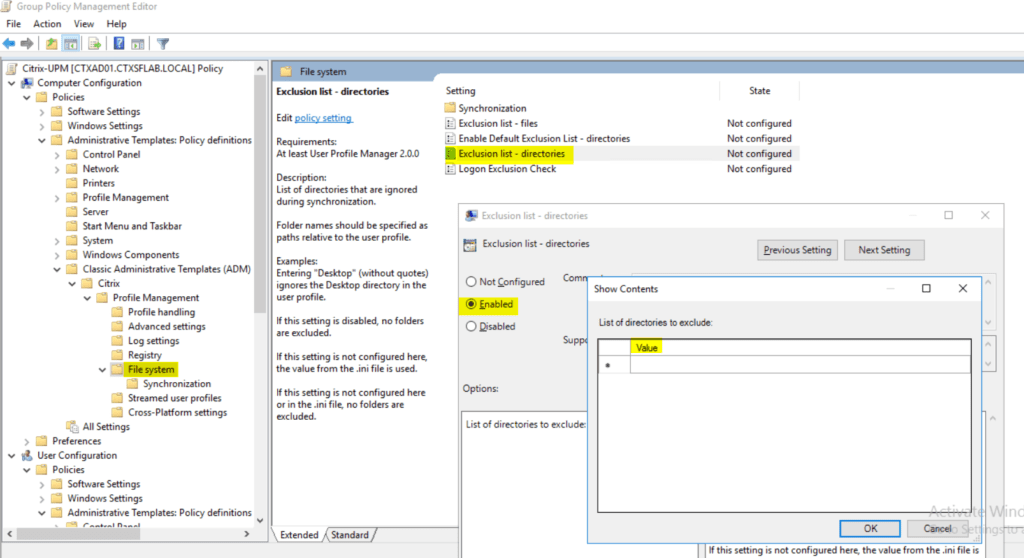Collapse the Citrix tree node
Image resolution: width=1024 pixels, height=558 pixels.
click(72, 284)
